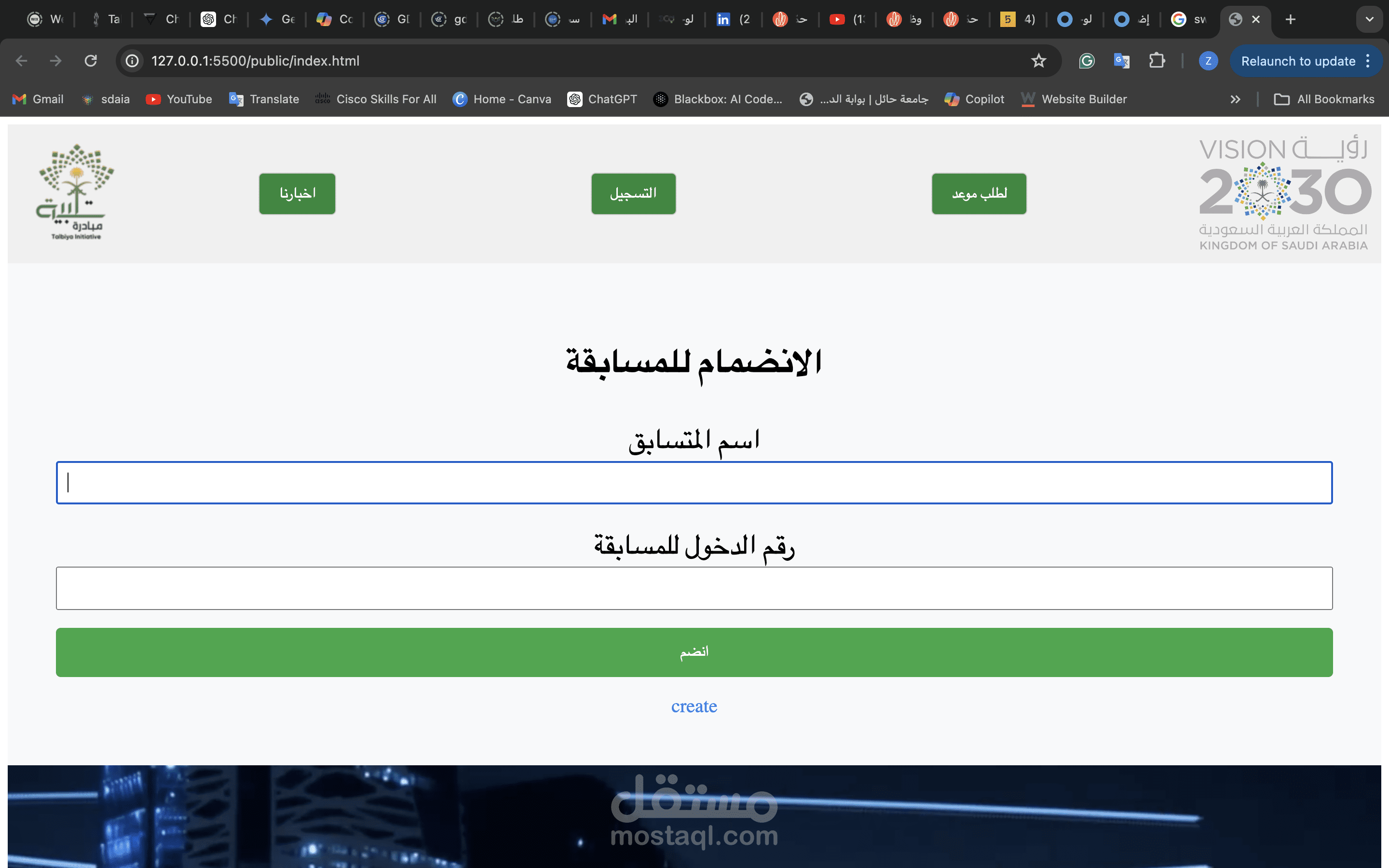Switch to the Copilot tab
Image resolution: width=1389 pixels, height=868 pixels.
335,19
